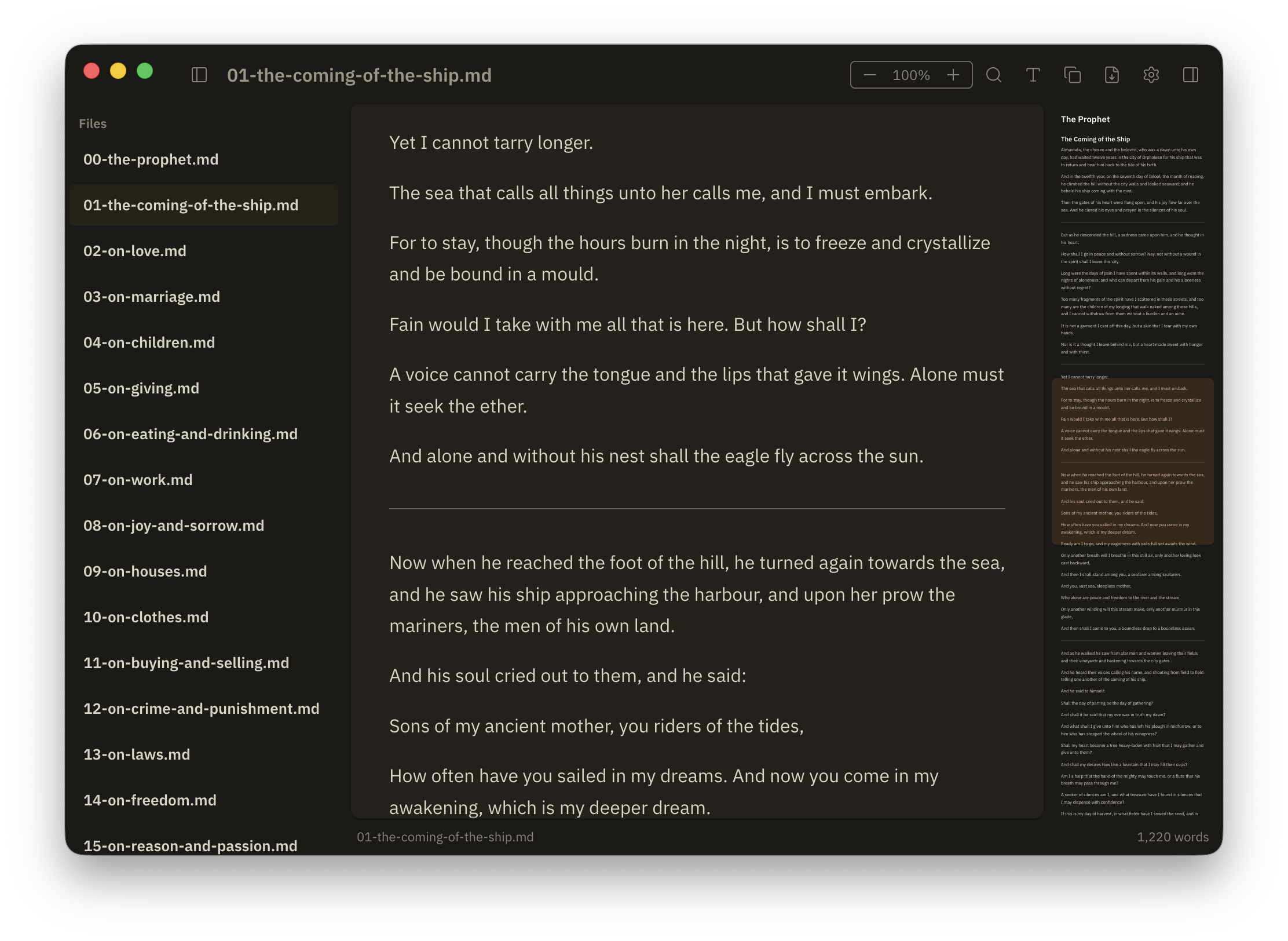The width and height of the screenshot is (1288, 941).
Task: Click the 1,220 words counter
Action: 1172,837
